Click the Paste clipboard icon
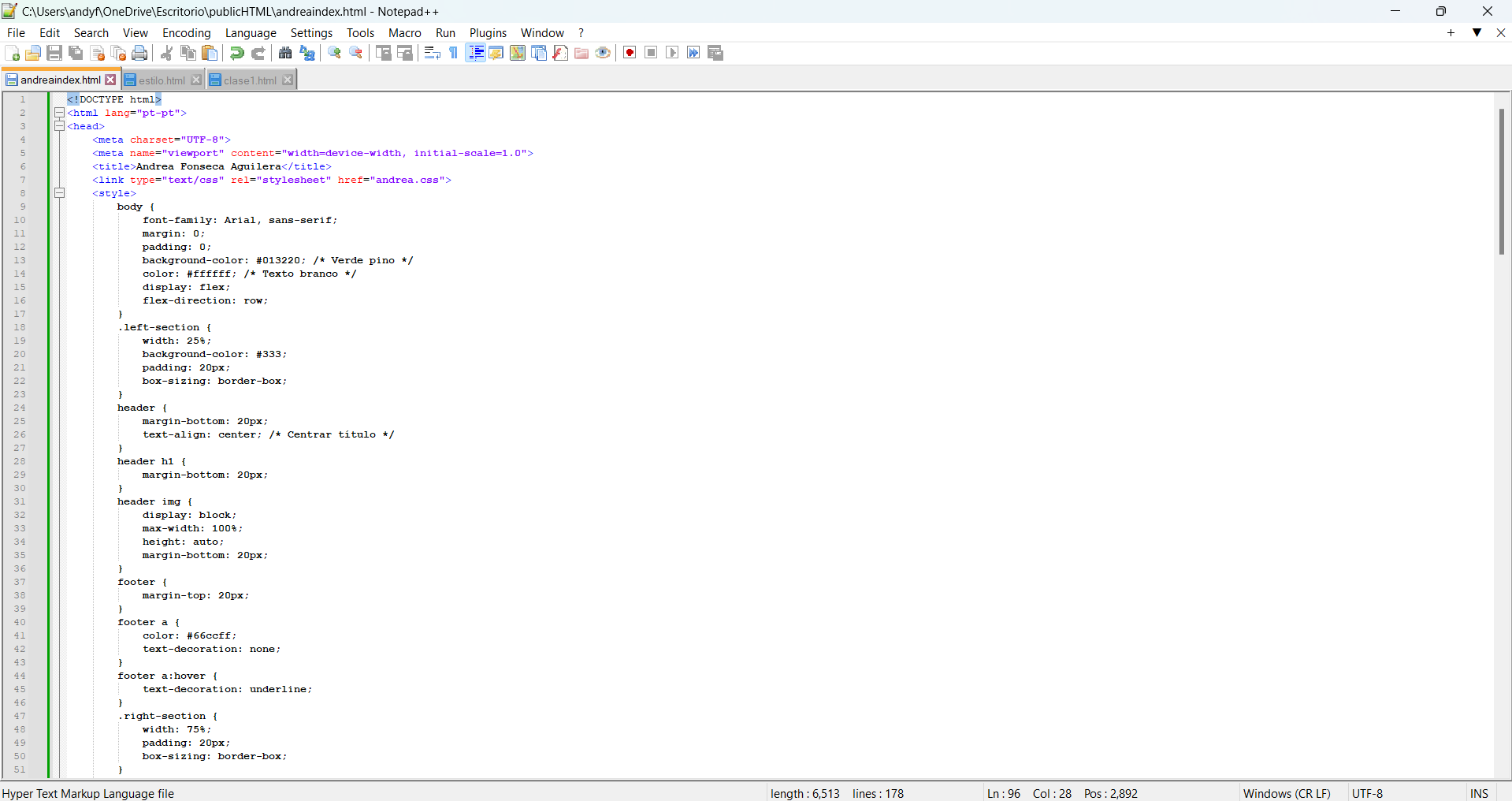This screenshot has width=1512, height=801. 210,53
